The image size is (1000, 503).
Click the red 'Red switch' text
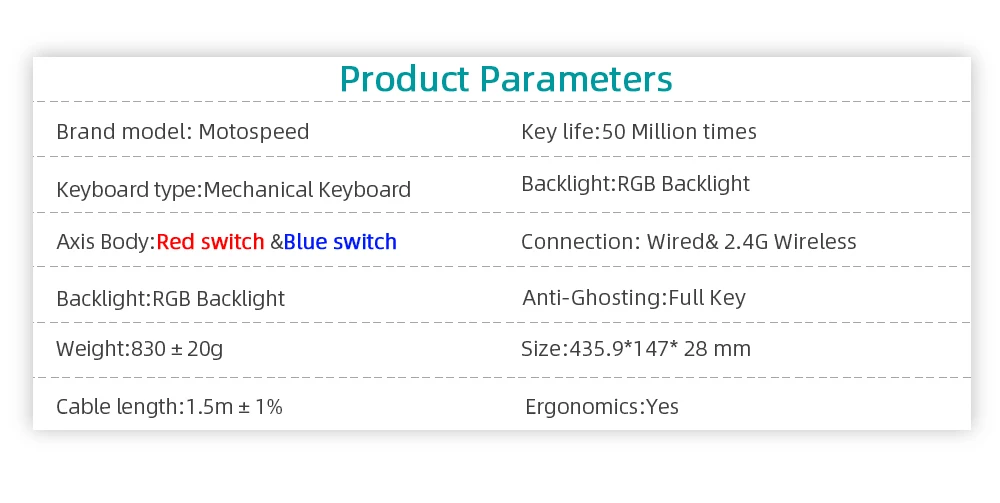(210, 242)
